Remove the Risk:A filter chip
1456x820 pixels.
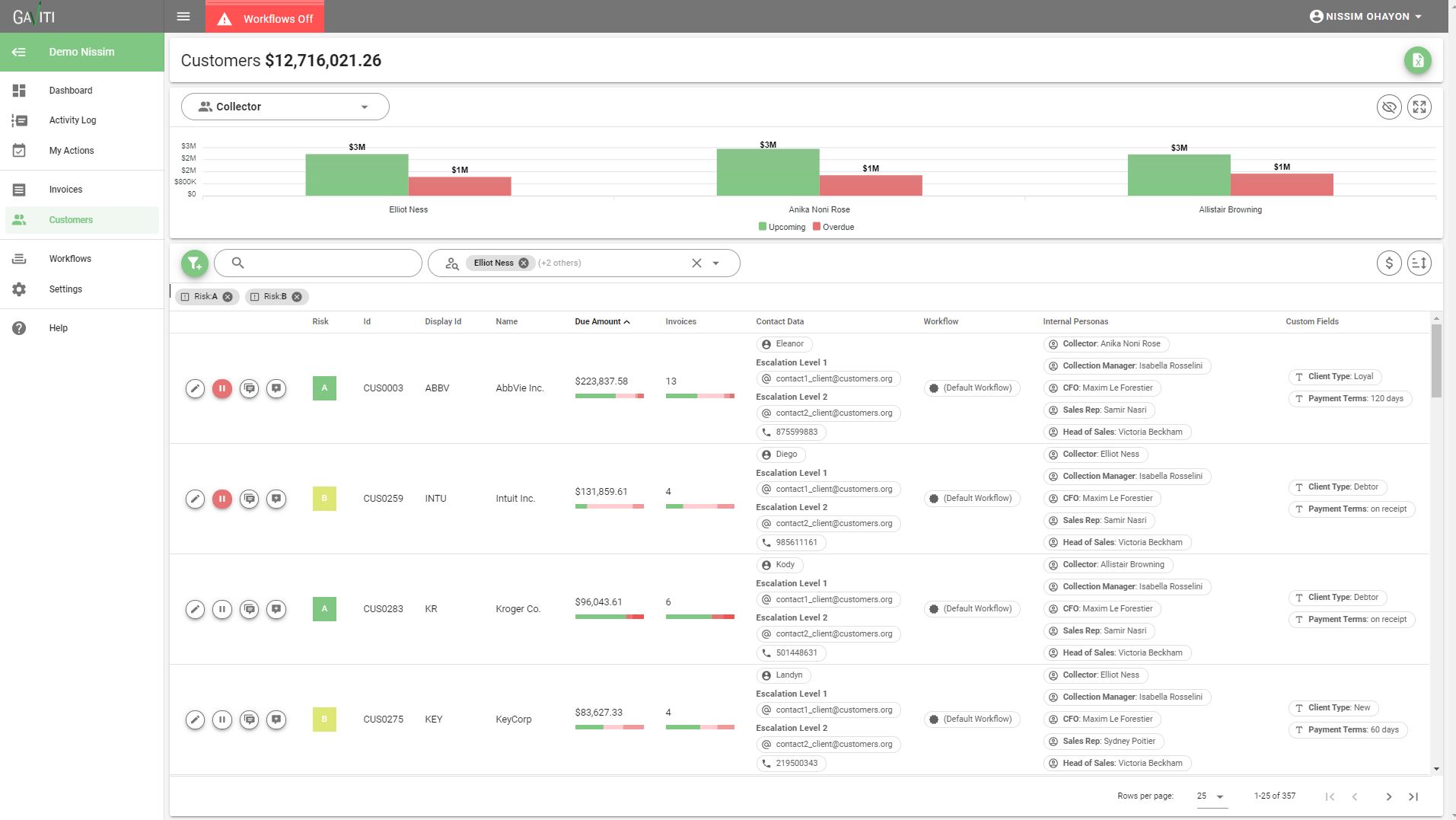pos(228,297)
